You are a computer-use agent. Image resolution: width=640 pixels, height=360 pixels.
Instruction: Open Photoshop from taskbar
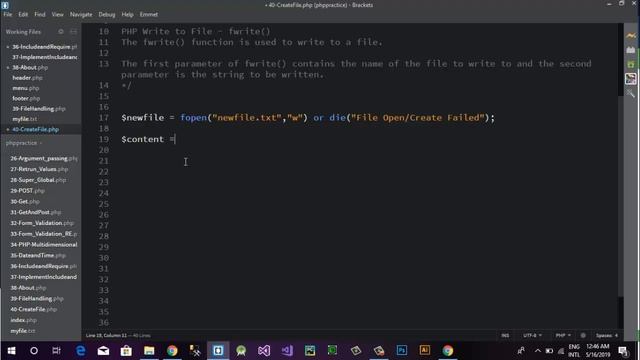(402, 351)
